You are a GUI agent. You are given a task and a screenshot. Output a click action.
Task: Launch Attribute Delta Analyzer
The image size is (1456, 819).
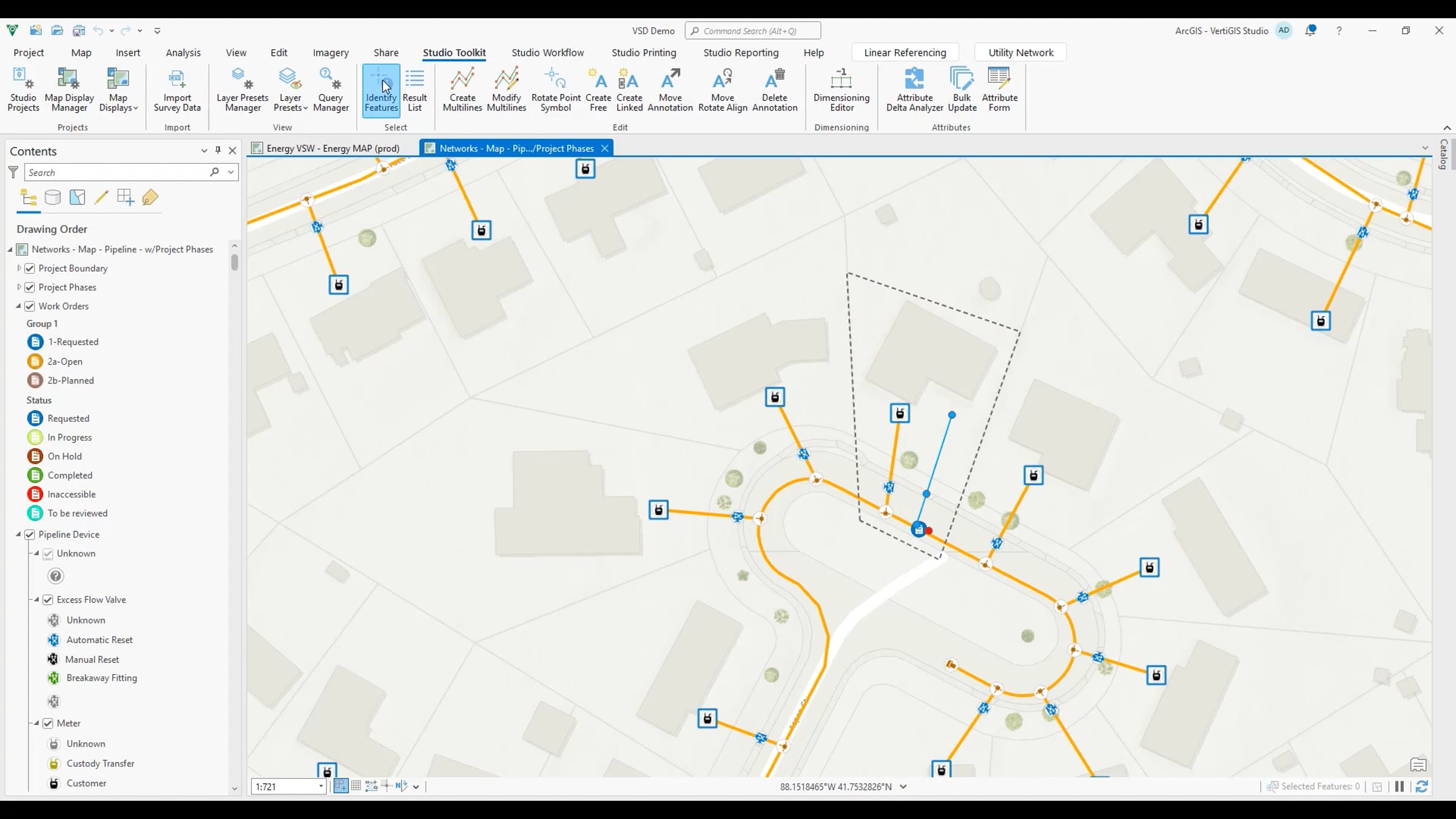coord(915,90)
